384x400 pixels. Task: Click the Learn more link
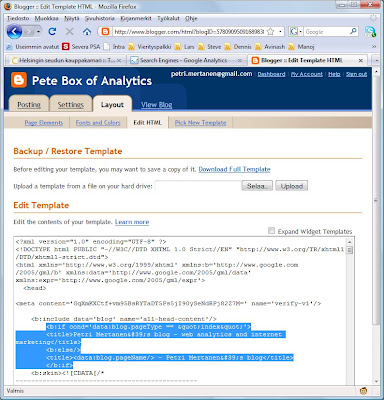132,222
